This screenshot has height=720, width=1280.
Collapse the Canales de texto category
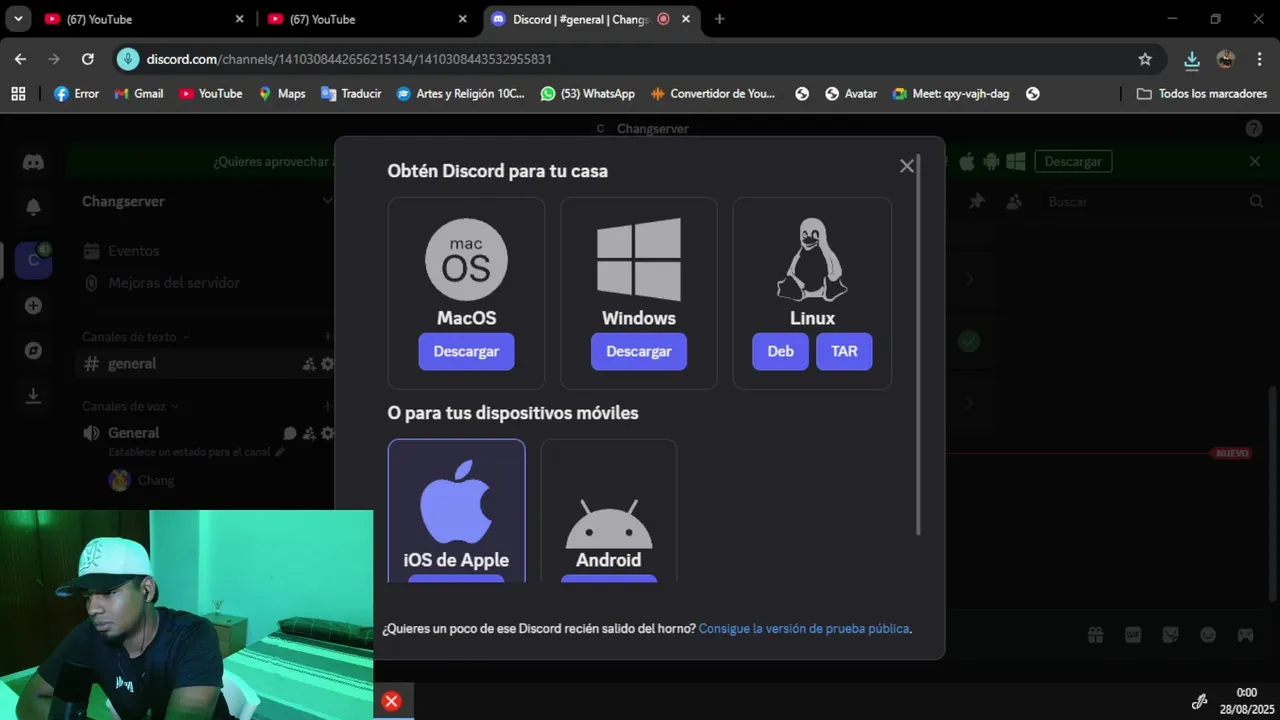tap(136, 337)
